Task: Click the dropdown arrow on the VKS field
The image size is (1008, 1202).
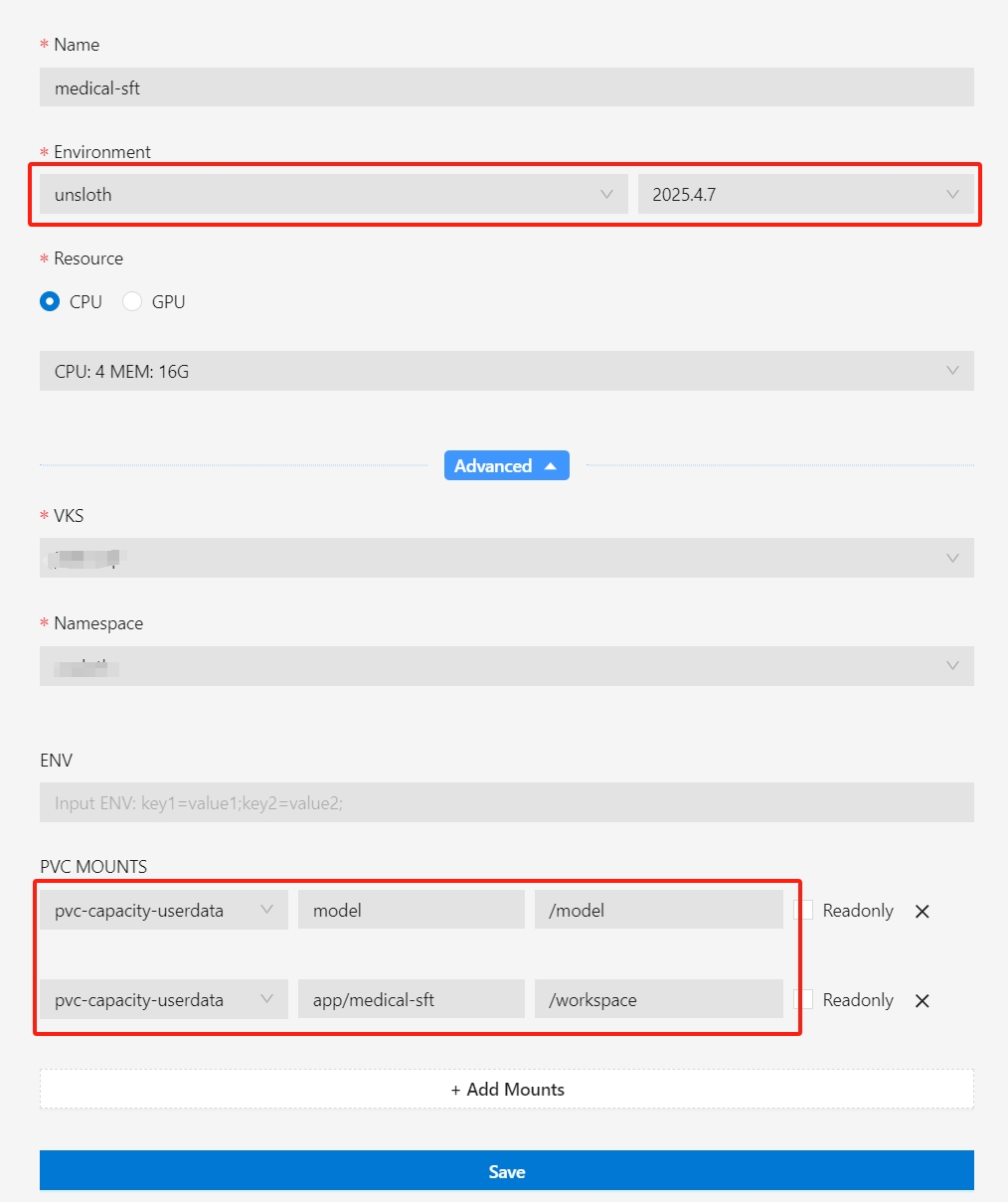Action: click(952, 558)
